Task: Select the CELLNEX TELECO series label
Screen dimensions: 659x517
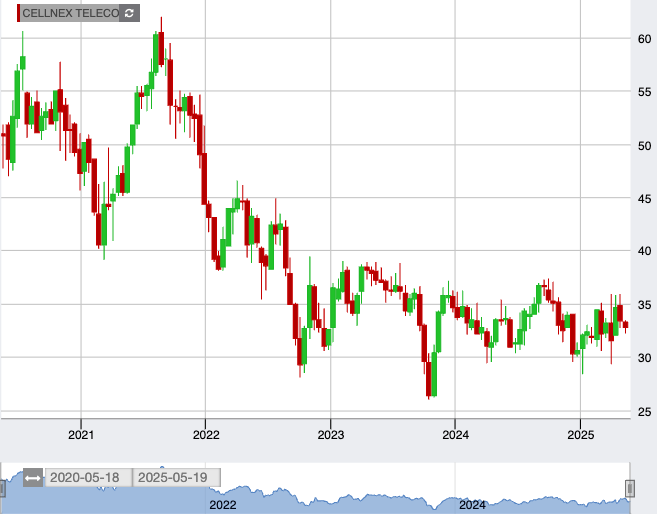Action: 71,13
